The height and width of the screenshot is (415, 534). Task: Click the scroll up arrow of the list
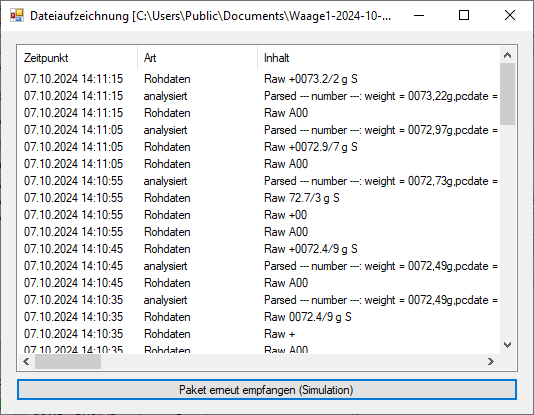point(507,55)
